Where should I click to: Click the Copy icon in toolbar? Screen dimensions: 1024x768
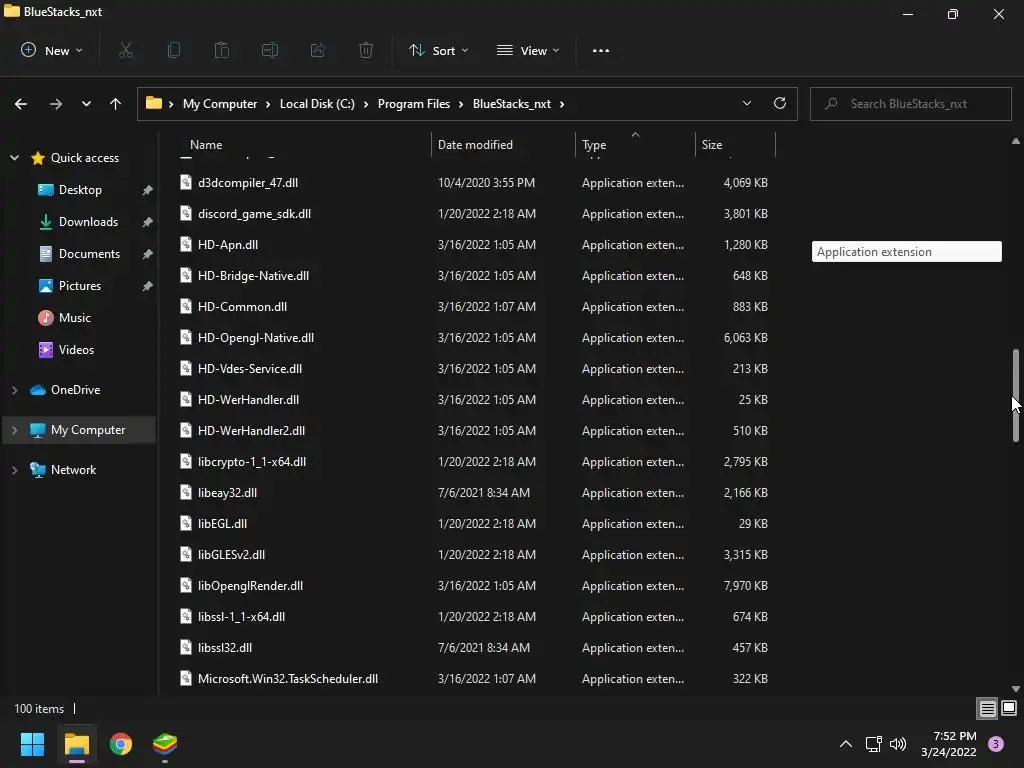[x=174, y=50]
